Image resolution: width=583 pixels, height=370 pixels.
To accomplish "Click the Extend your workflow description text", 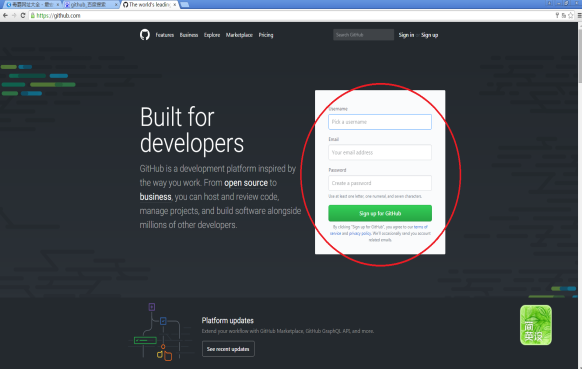I will click(x=288, y=331).
